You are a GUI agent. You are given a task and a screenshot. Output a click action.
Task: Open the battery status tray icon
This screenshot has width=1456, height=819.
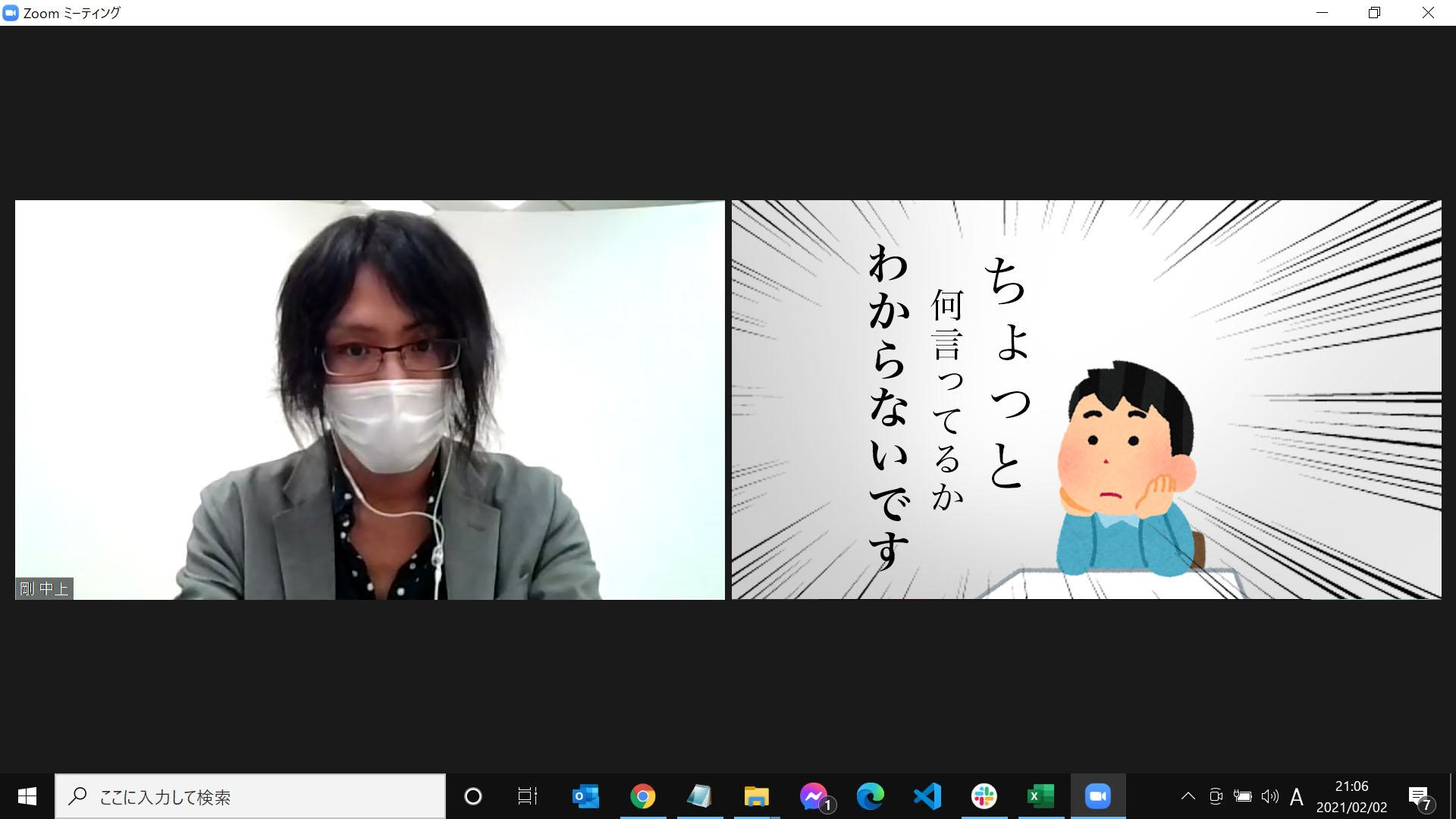coord(1242,796)
